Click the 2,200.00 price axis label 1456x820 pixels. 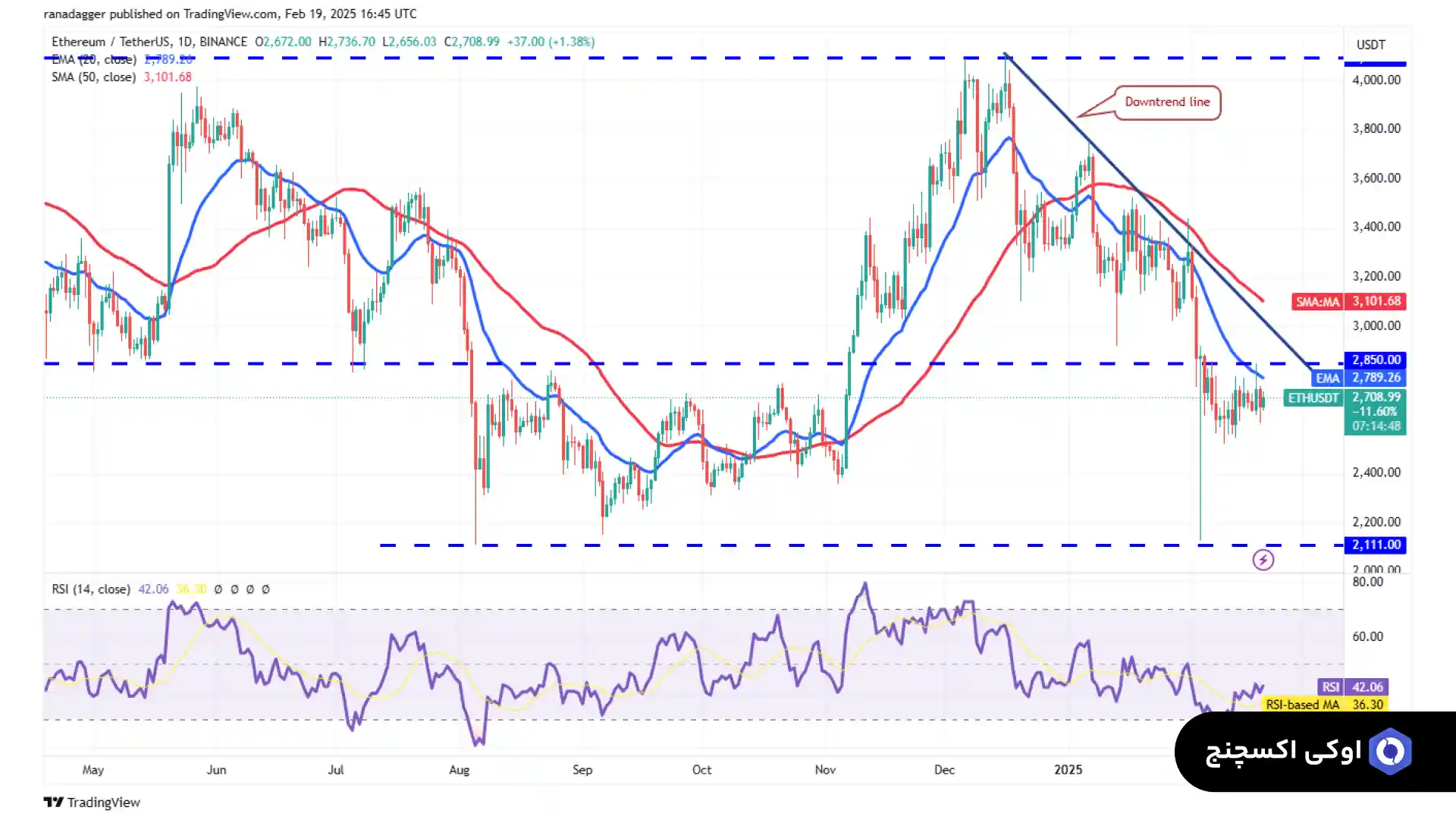point(1376,522)
